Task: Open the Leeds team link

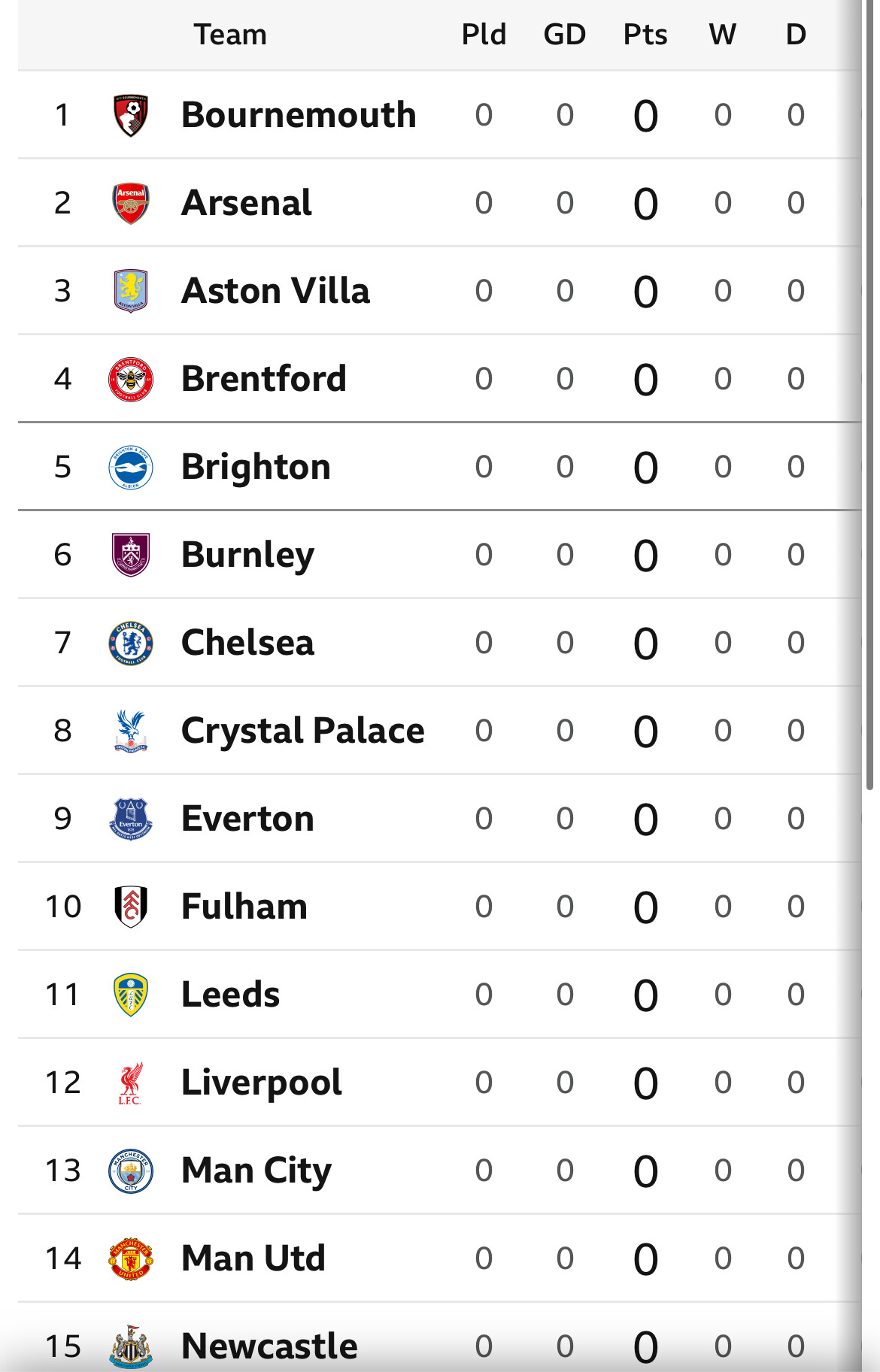Action: (x=230, y=995)
